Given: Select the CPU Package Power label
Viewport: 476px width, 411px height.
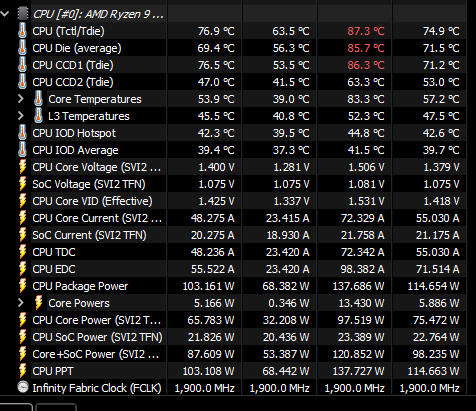Looking at the screenshot, I should tap(80, 286).
